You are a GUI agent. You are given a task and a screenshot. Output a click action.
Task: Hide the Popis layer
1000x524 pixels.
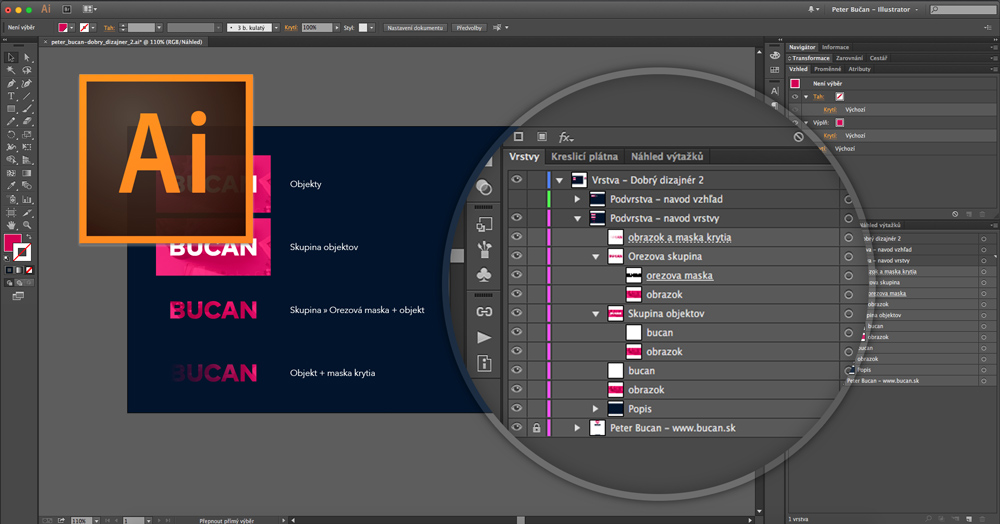click(517, 409)
